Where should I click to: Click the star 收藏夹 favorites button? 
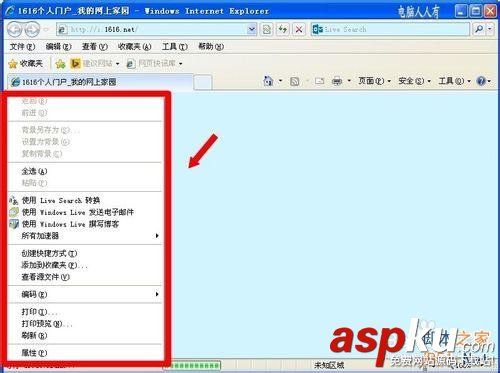pos(26,63)
